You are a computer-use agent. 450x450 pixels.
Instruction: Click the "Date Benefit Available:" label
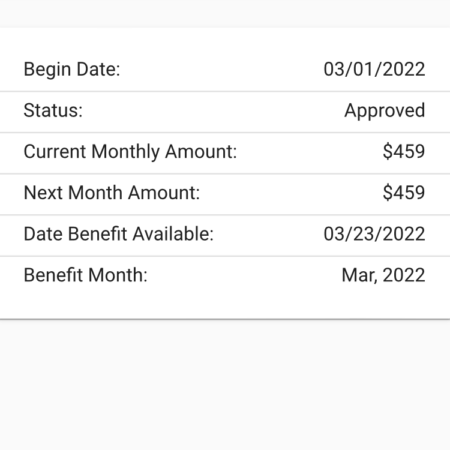point(119,234)
